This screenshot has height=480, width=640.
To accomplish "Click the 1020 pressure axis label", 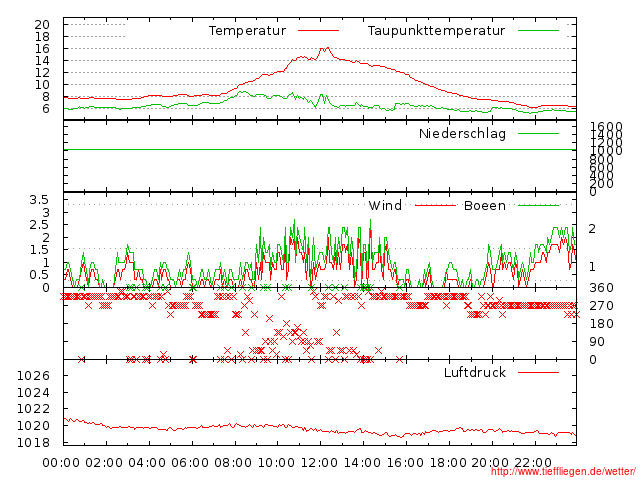I will (33, 426).
